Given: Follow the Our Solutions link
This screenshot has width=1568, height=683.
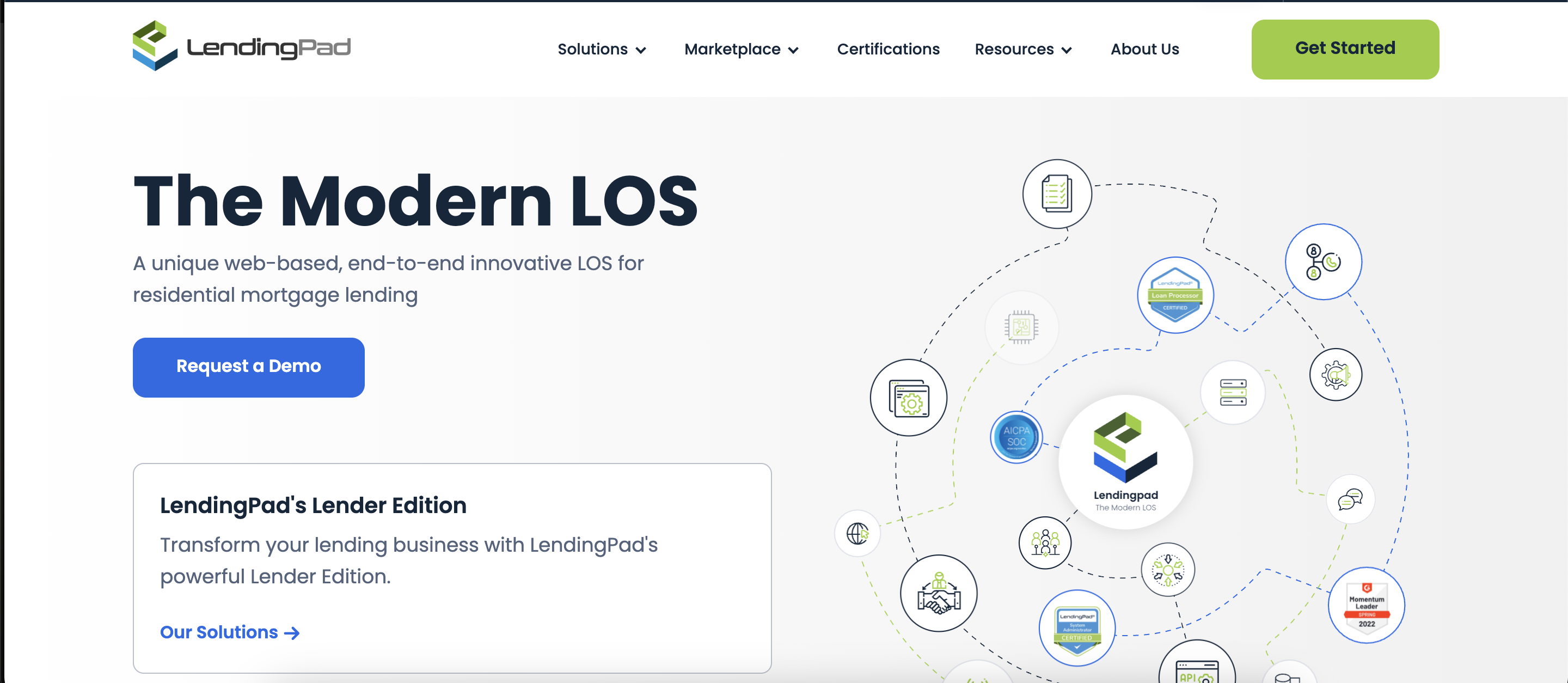Looking at the screenshot, I should click(x=229, y=632).
